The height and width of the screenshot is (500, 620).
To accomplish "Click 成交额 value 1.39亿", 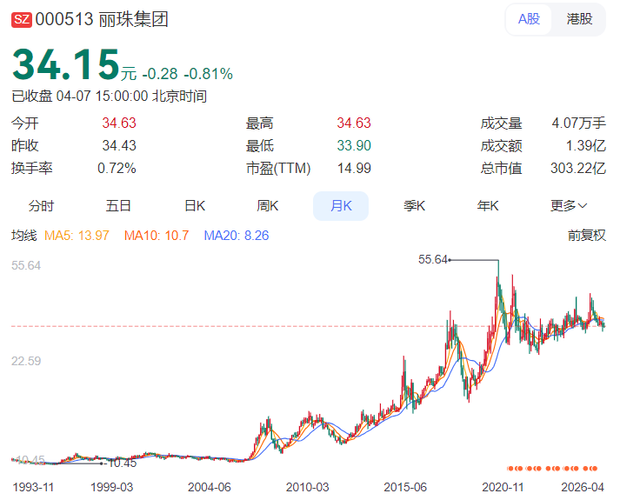I will [x=586, y=145].
